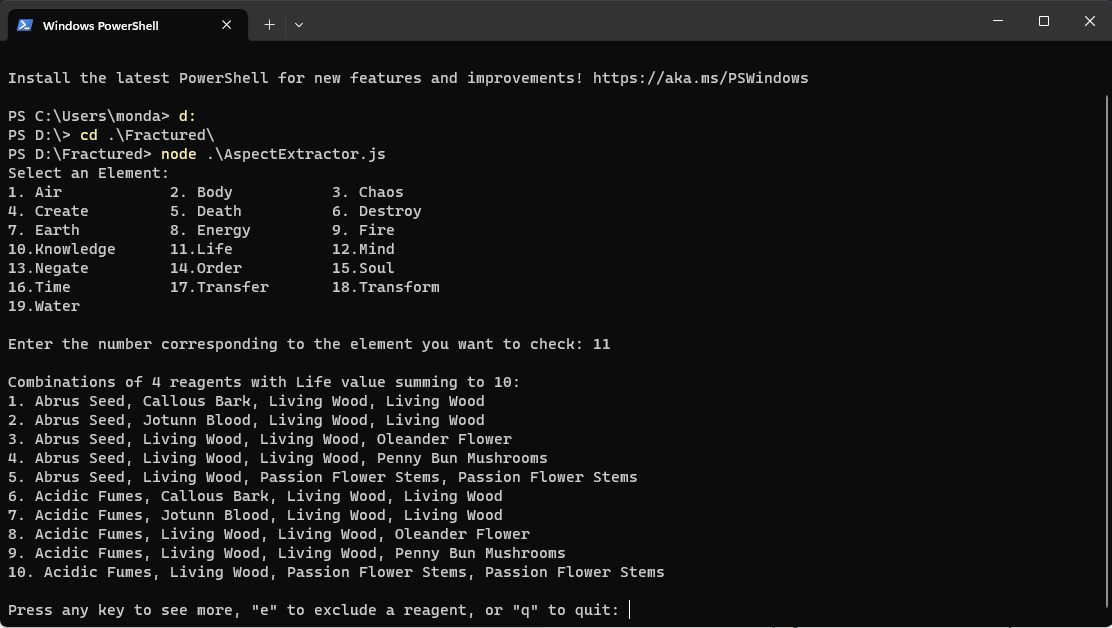Click the "18.Transform" element entry
Image resolution: width=1112 pixels, height=628 pixels.
[x=386, y=287]
